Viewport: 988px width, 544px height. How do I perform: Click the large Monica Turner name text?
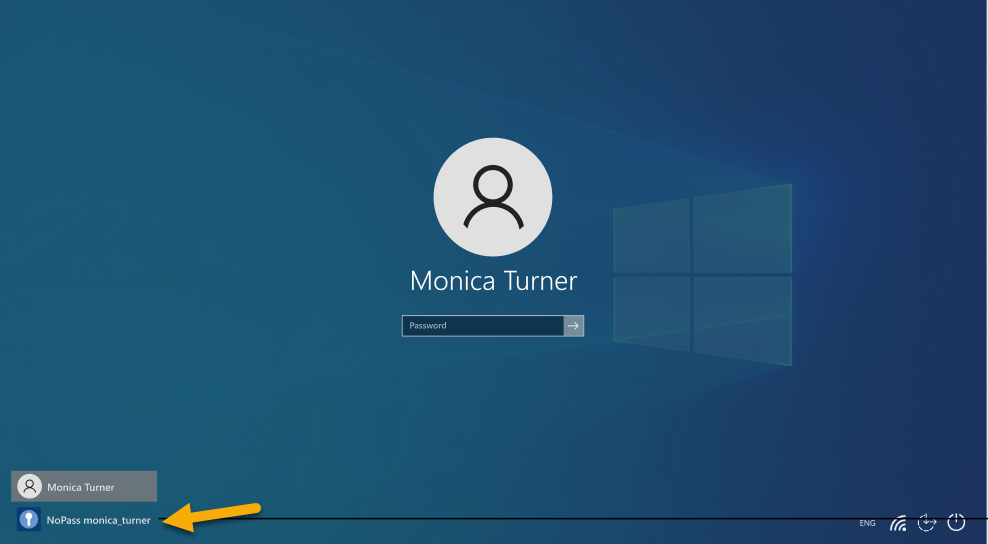click(x=493, y=281)
